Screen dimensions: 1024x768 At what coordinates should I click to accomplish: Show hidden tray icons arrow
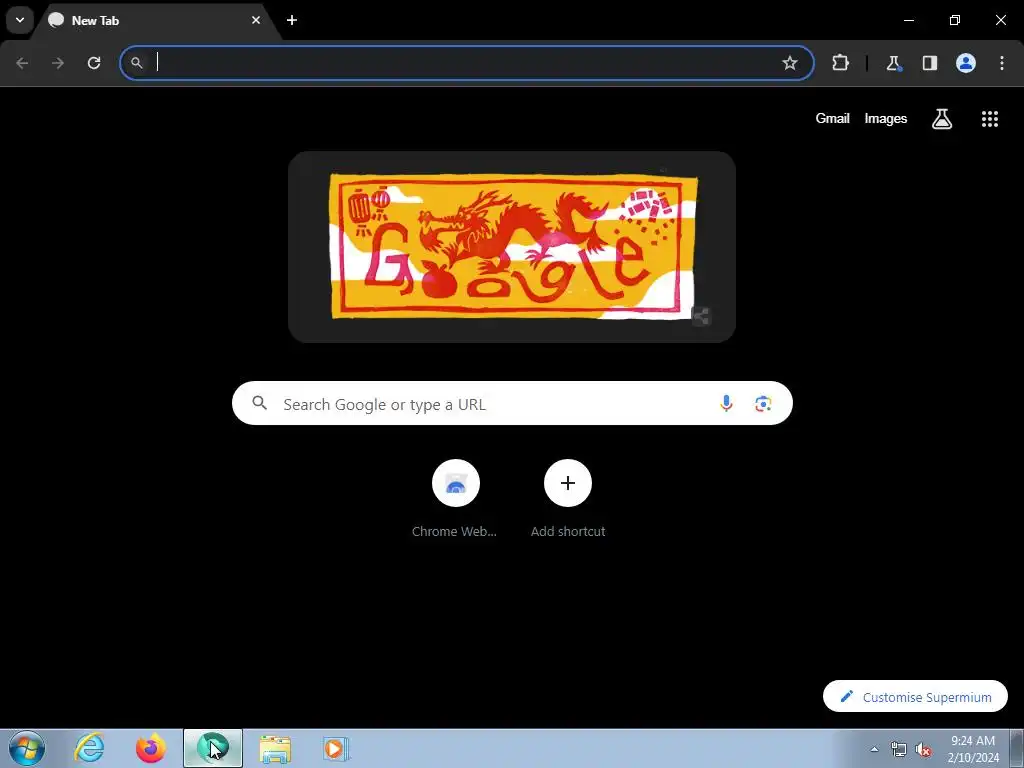(874, 749)
